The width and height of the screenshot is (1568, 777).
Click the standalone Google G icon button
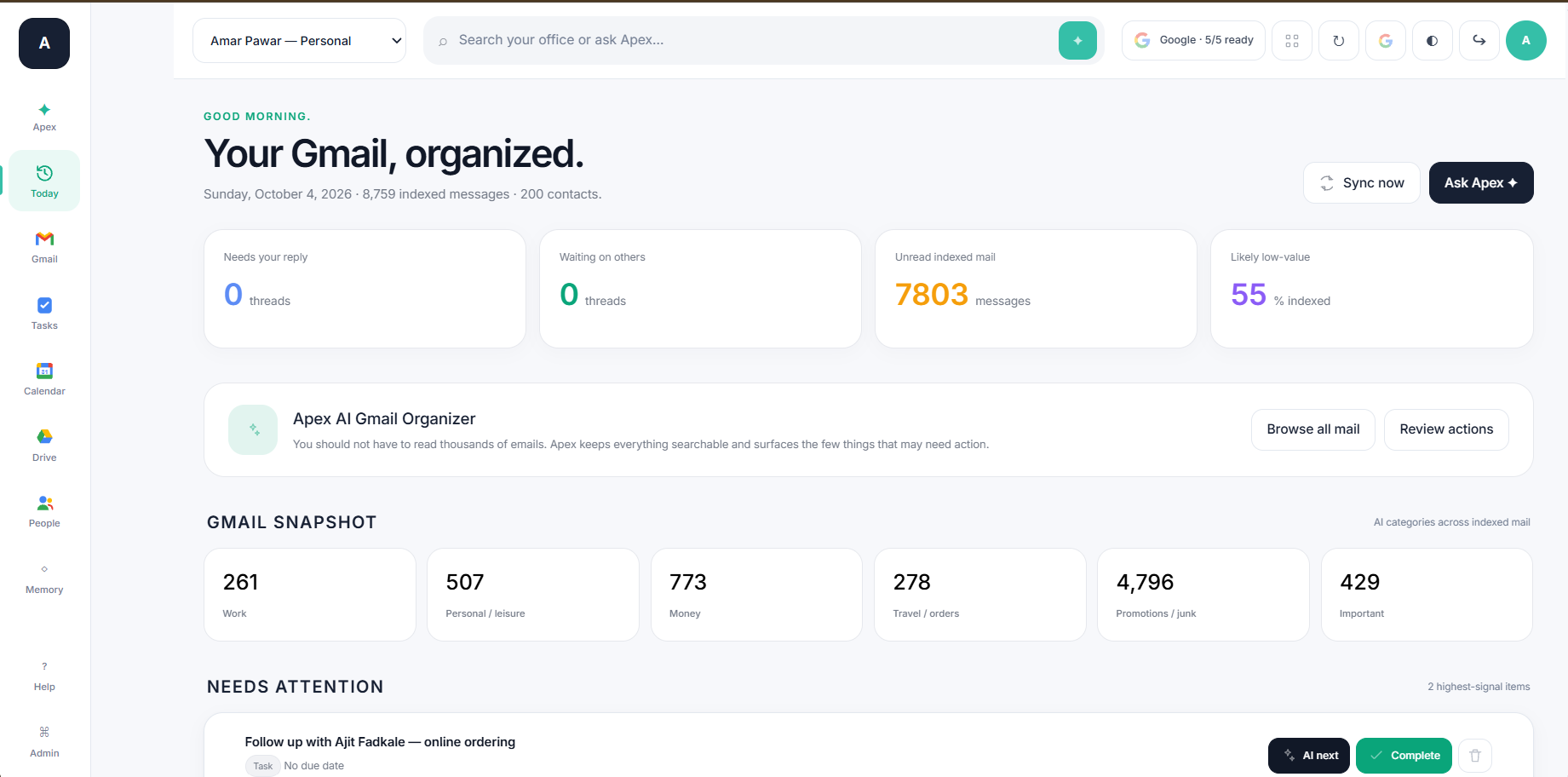1386,41
